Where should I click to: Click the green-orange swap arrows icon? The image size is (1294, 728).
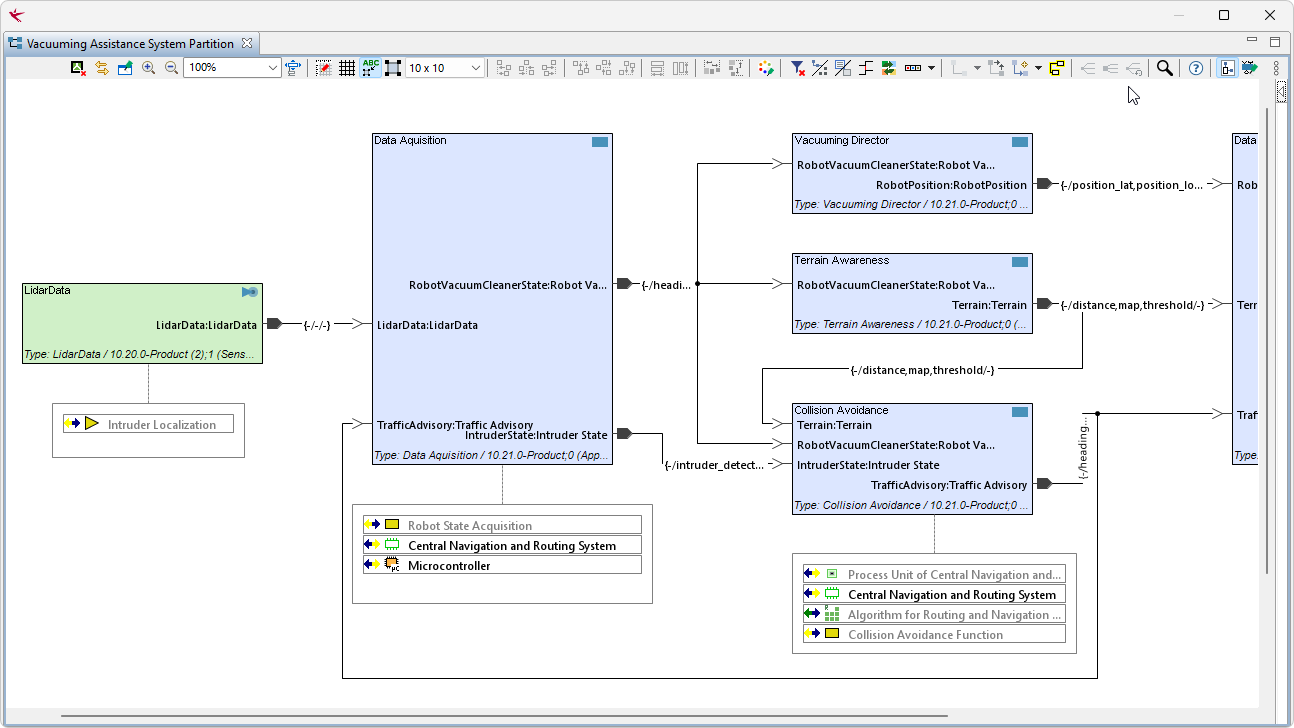point(888,68)
